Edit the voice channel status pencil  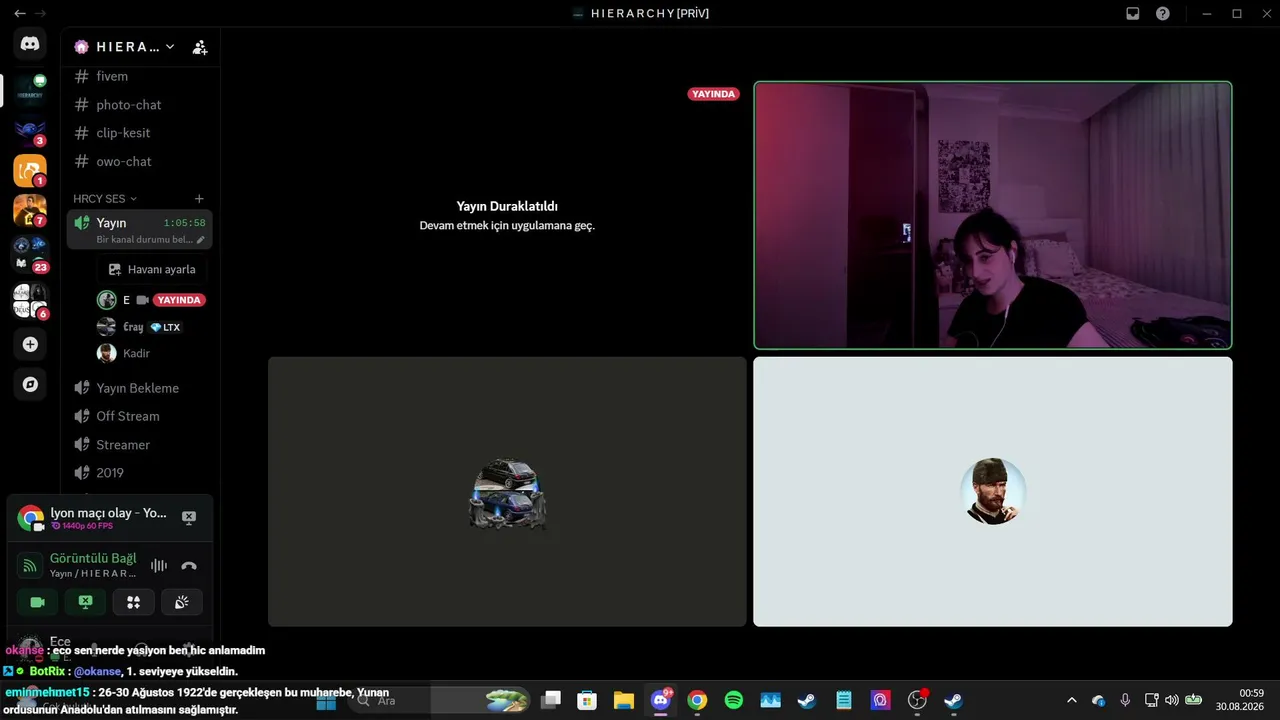pyautogui.click(x=200, y=240)
